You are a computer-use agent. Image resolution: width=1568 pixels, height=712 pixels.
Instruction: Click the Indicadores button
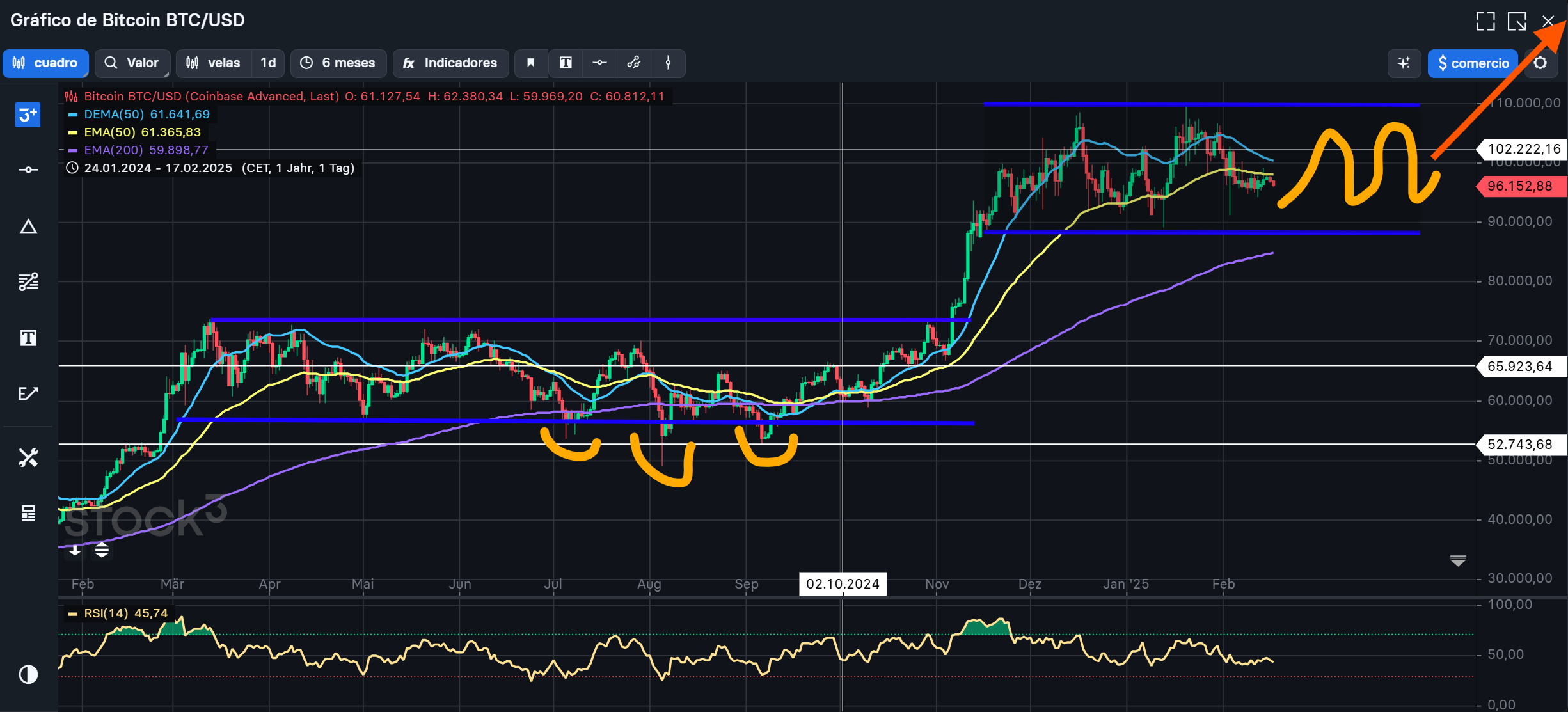tap(450, 63)
